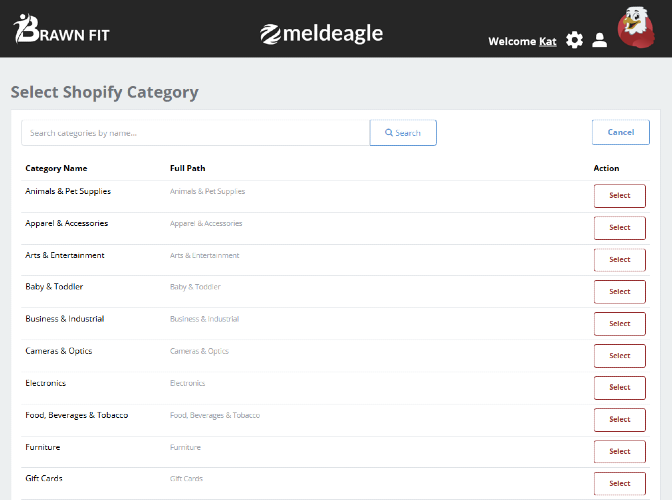Select the Animals & Pet Supplies category
This screenshot has width=672, height=500.
click(x=620, y=196)
